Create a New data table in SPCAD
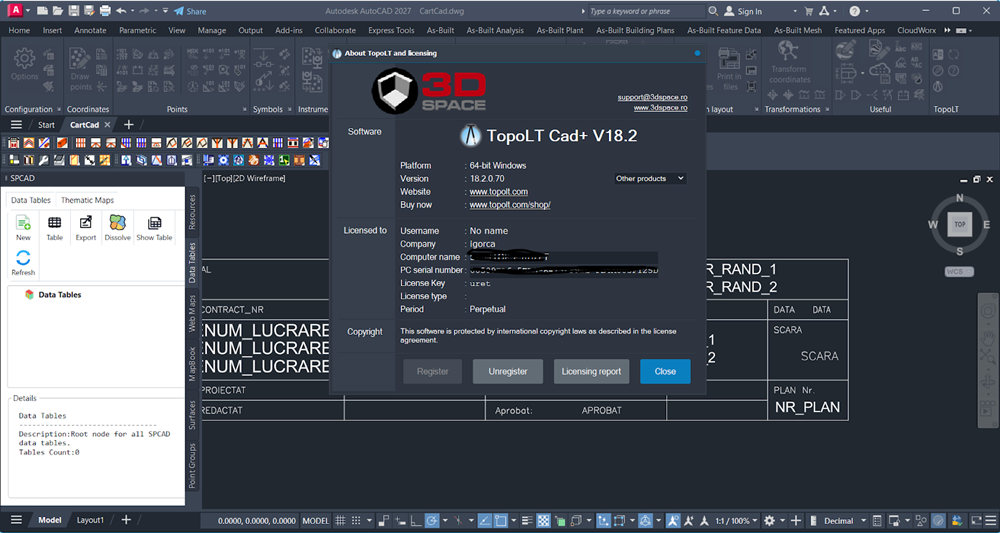Image resolution: width=1000 pixels, height=533 pixels. click(24, 228)
